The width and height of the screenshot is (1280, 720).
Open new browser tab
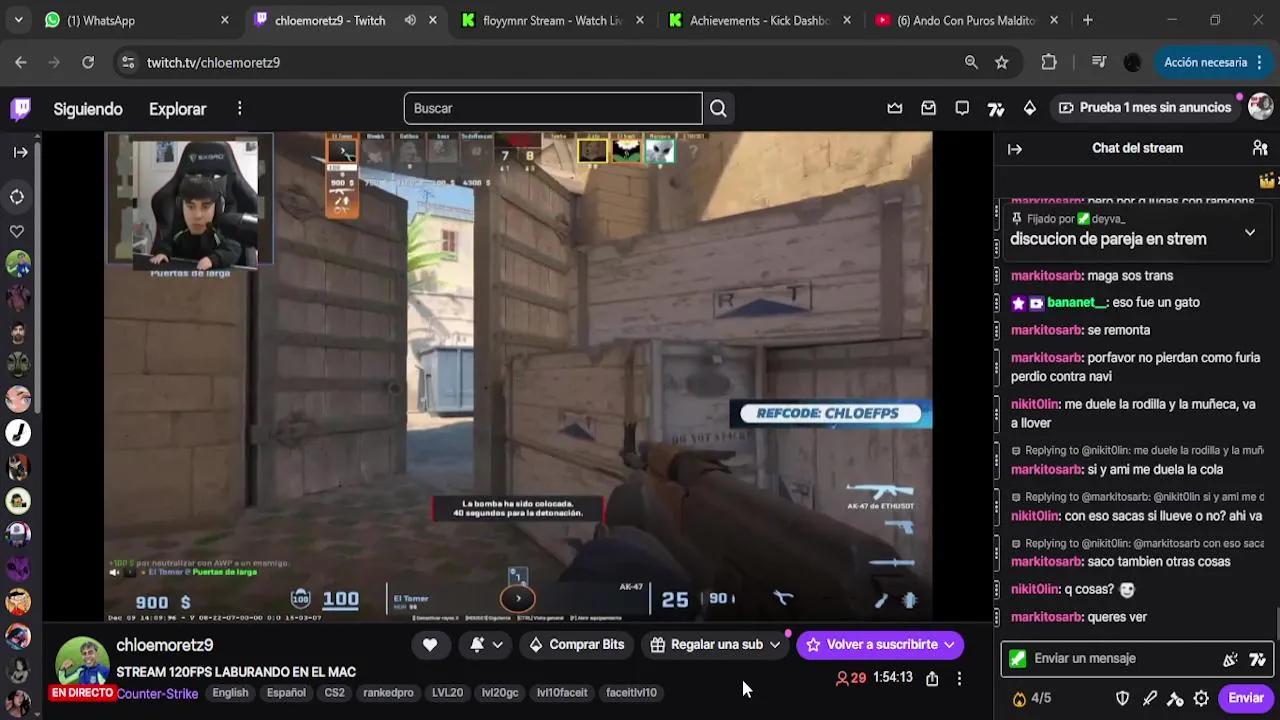(x=1087, y=20)
